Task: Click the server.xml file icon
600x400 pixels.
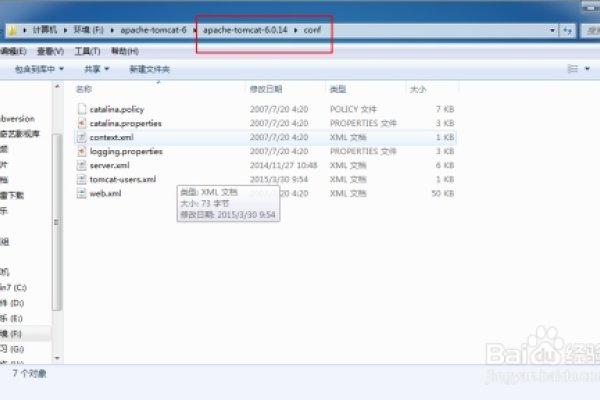Action: point(82,165)
